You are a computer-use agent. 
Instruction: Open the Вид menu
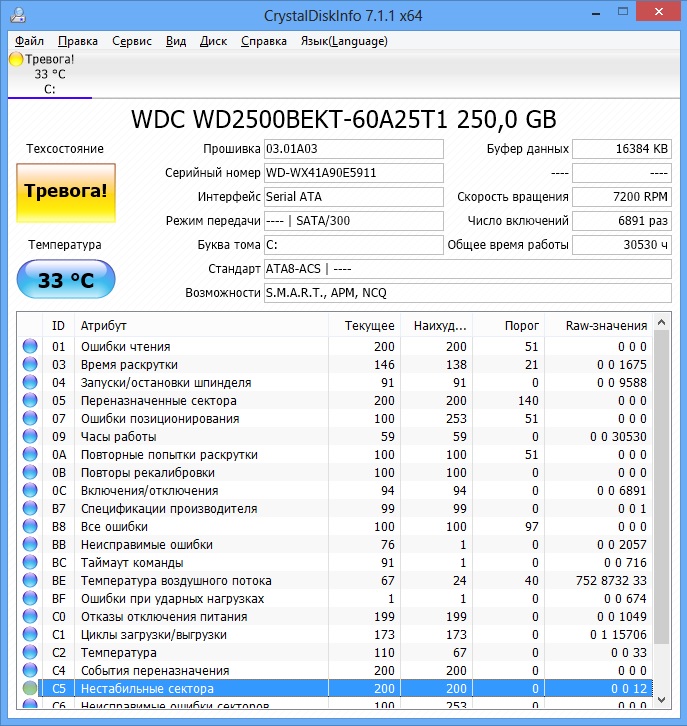176,41
